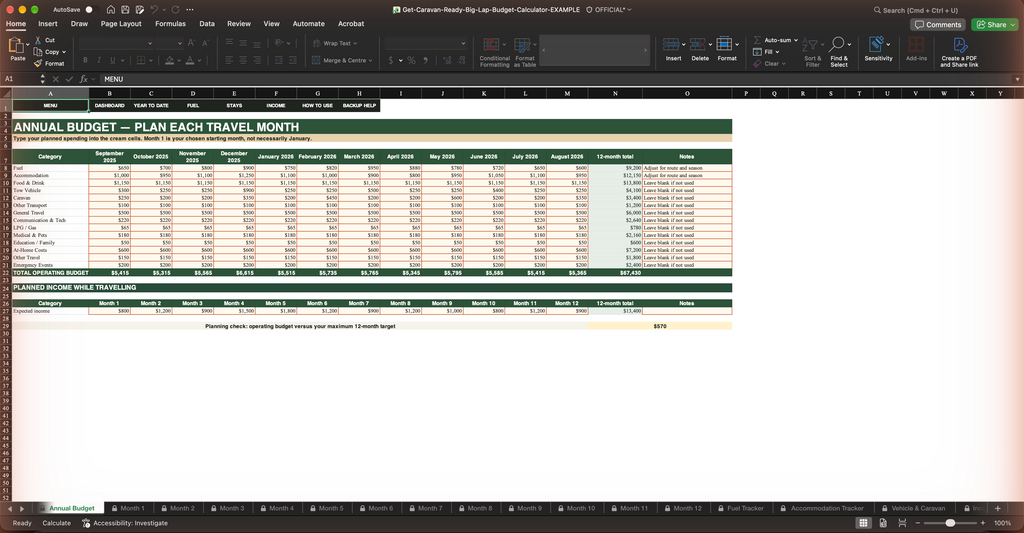Screen dimensions: 1024x533
Task: Click the STAYS navigation button
Action: (234, 105)
